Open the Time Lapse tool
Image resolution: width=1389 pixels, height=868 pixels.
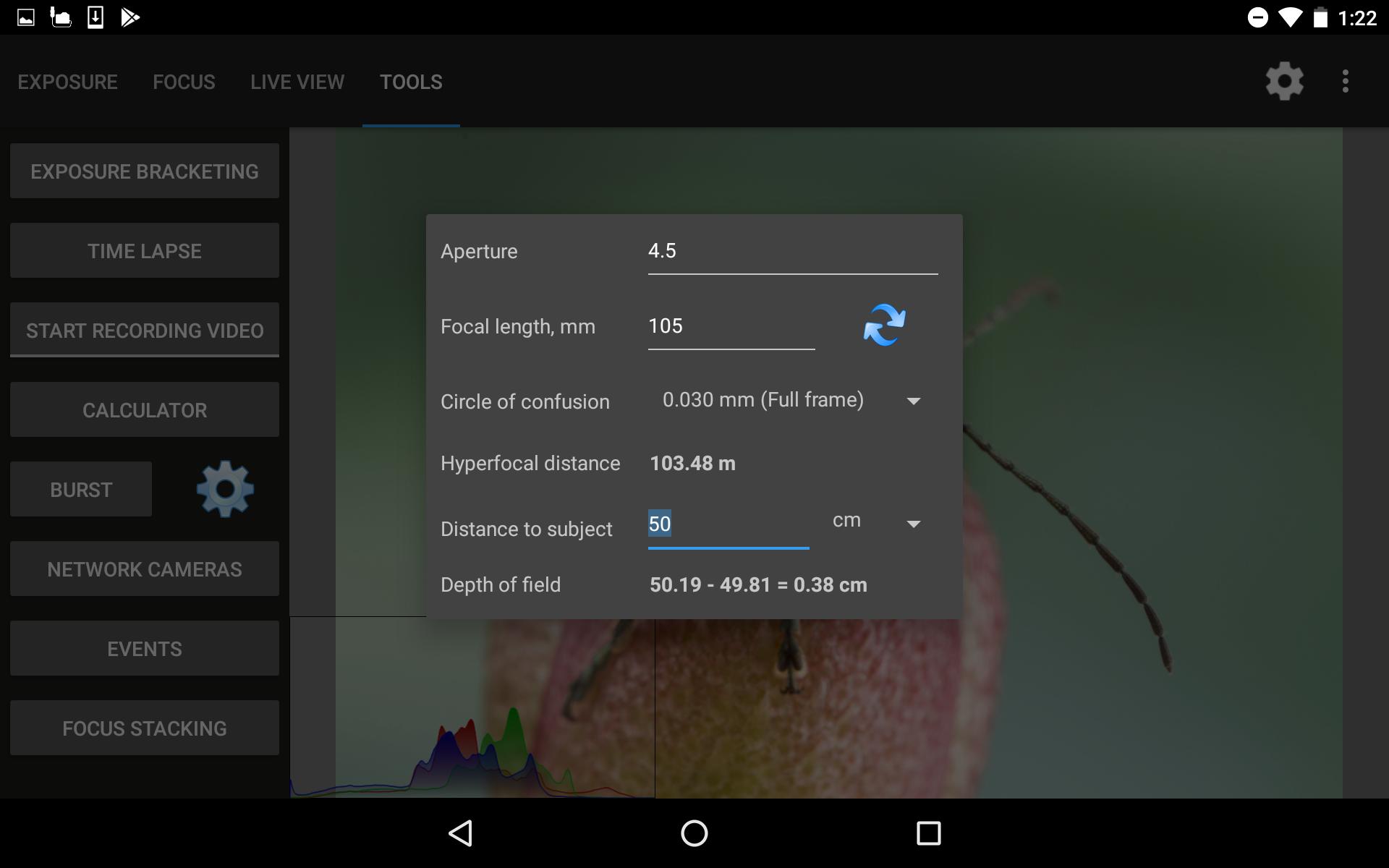click(145, 250)
